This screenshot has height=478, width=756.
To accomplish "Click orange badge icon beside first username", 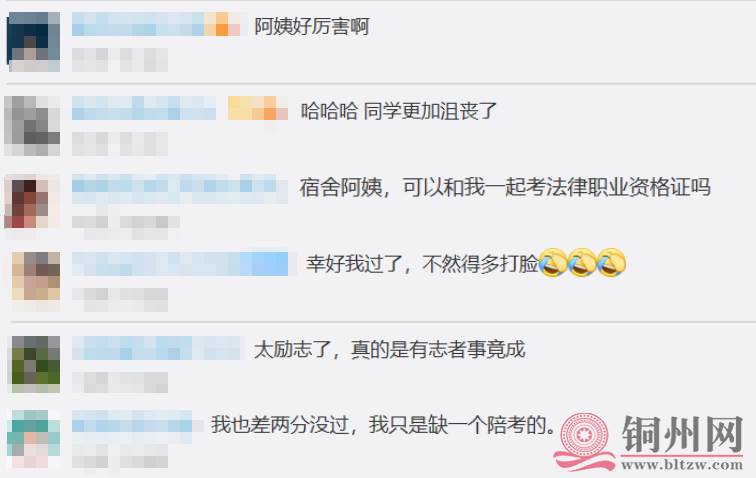I will (222, 24).
